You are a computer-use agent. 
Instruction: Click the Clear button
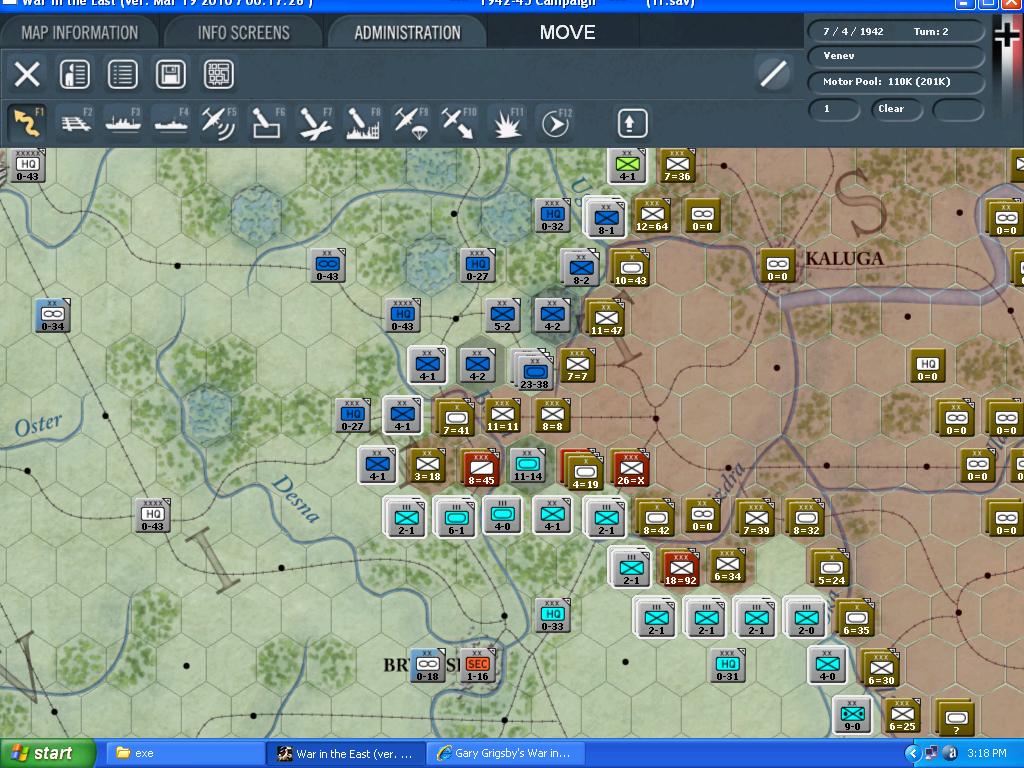click(895, 109)
